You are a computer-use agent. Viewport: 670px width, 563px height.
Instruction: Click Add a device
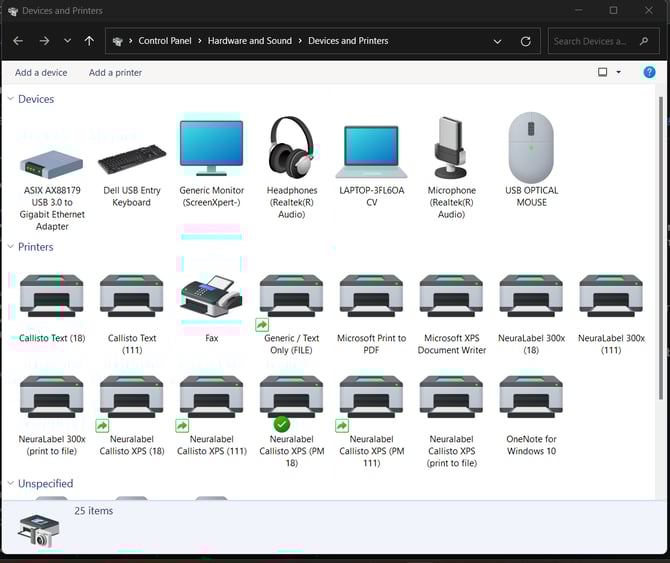point(41,73)
